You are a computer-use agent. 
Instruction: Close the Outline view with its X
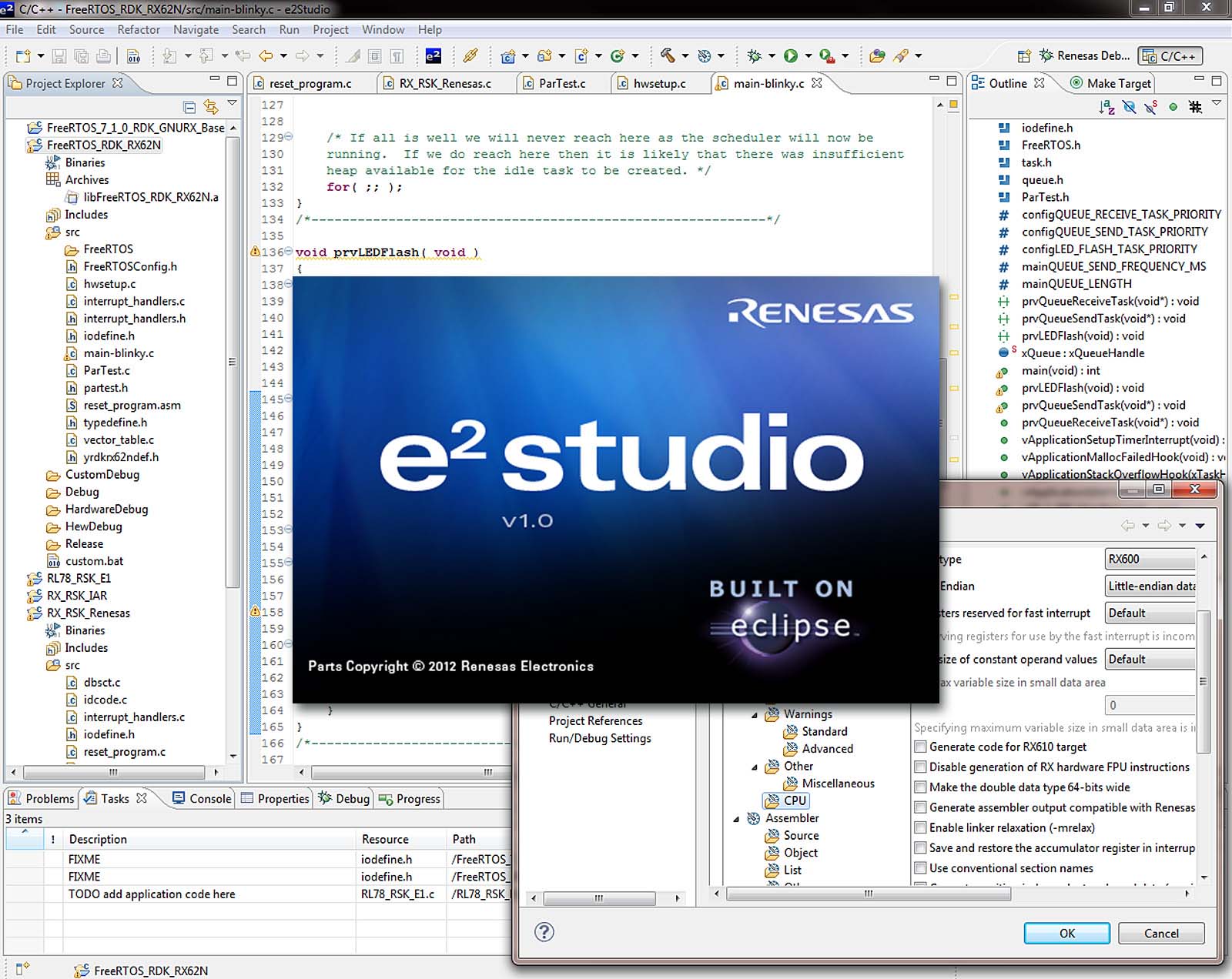coord(1039,82)
